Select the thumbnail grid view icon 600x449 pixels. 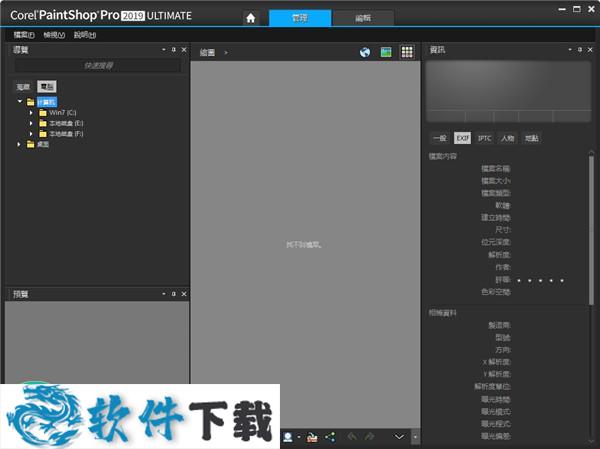tap(407, 52)
